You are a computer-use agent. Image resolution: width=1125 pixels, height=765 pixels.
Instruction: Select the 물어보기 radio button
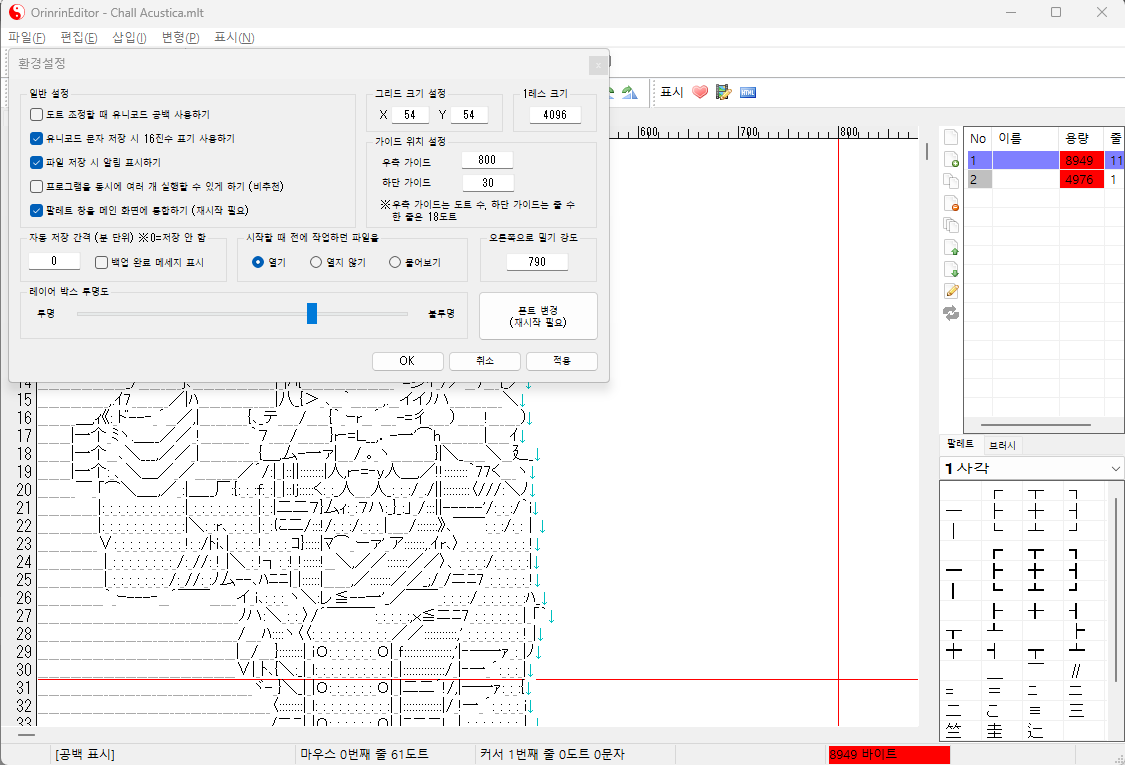click(x=396, y=262)
